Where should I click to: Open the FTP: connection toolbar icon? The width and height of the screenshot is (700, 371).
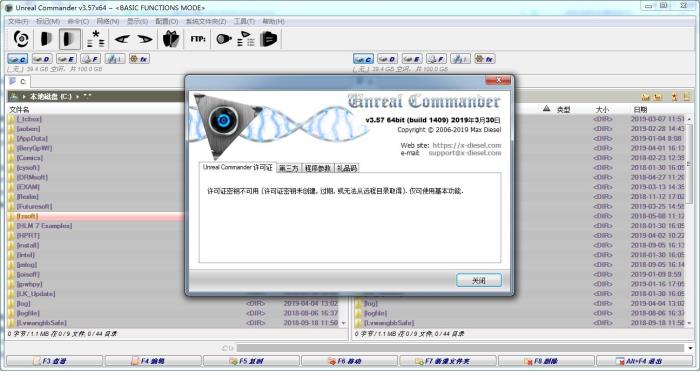(x=198, y=39)
